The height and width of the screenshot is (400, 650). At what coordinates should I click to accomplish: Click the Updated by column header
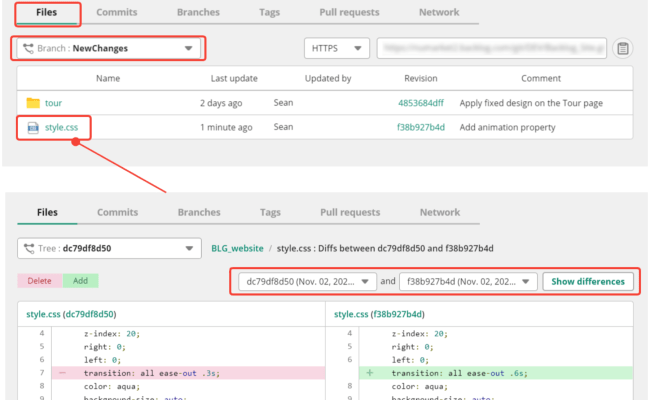[x=328, y=78]
